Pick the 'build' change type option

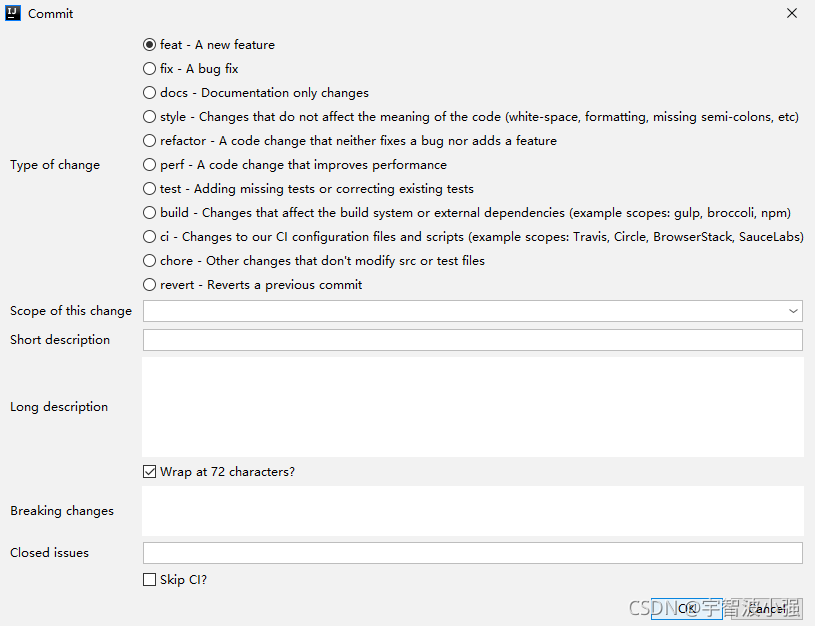click(150, 213)
